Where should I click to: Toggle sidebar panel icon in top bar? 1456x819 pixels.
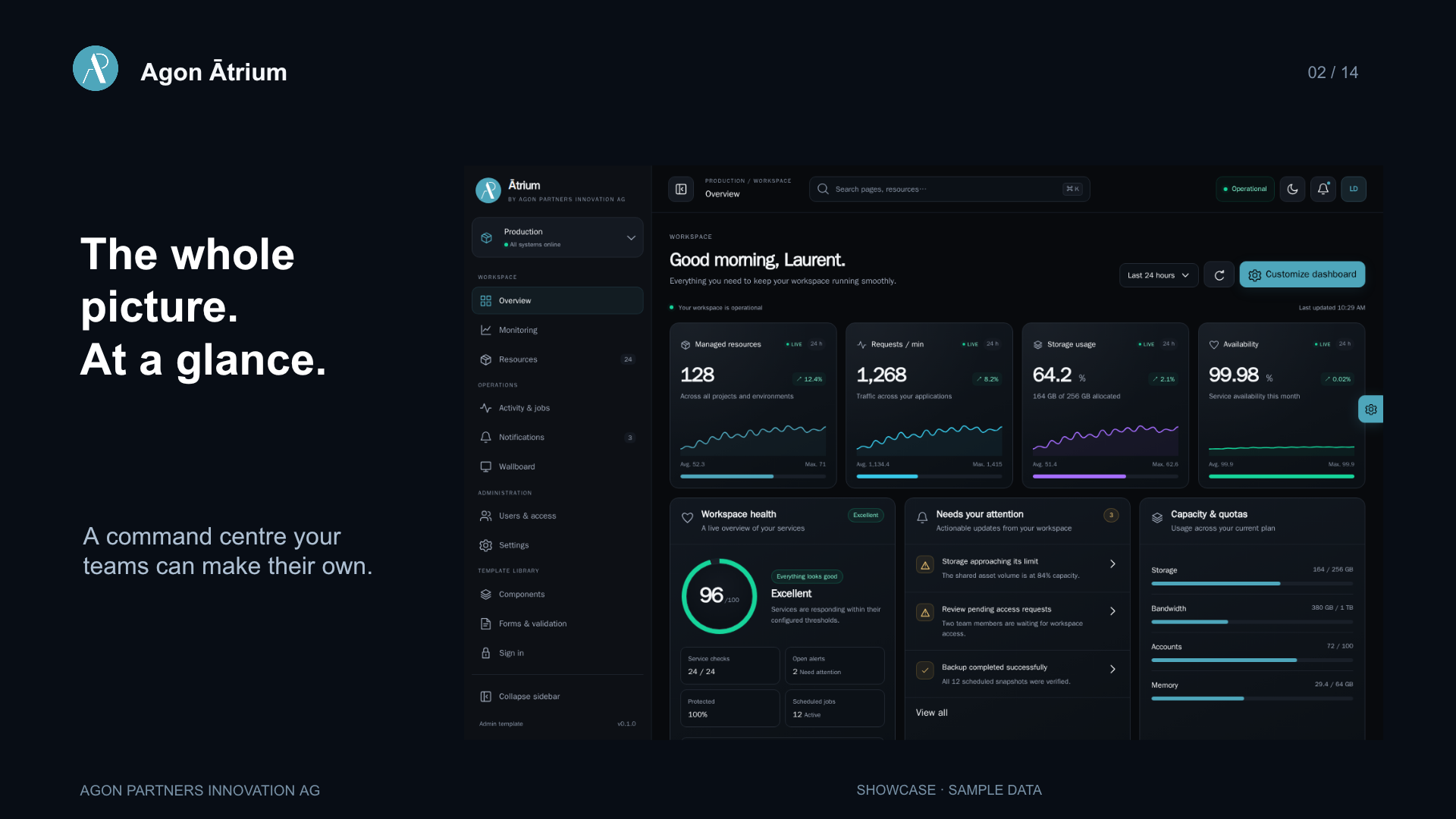681,189
